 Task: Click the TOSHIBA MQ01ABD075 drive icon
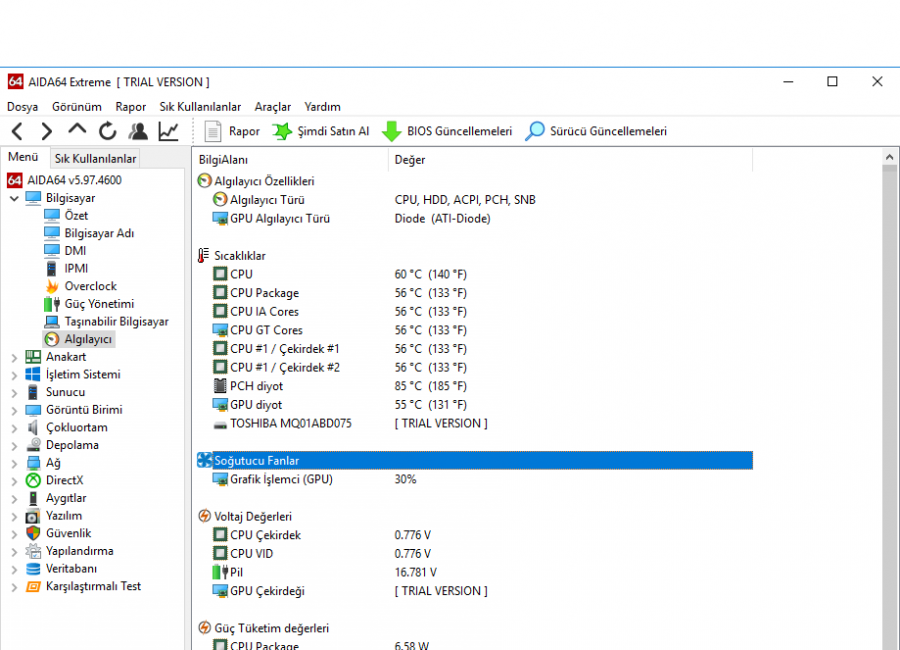(x=220, y=425)
